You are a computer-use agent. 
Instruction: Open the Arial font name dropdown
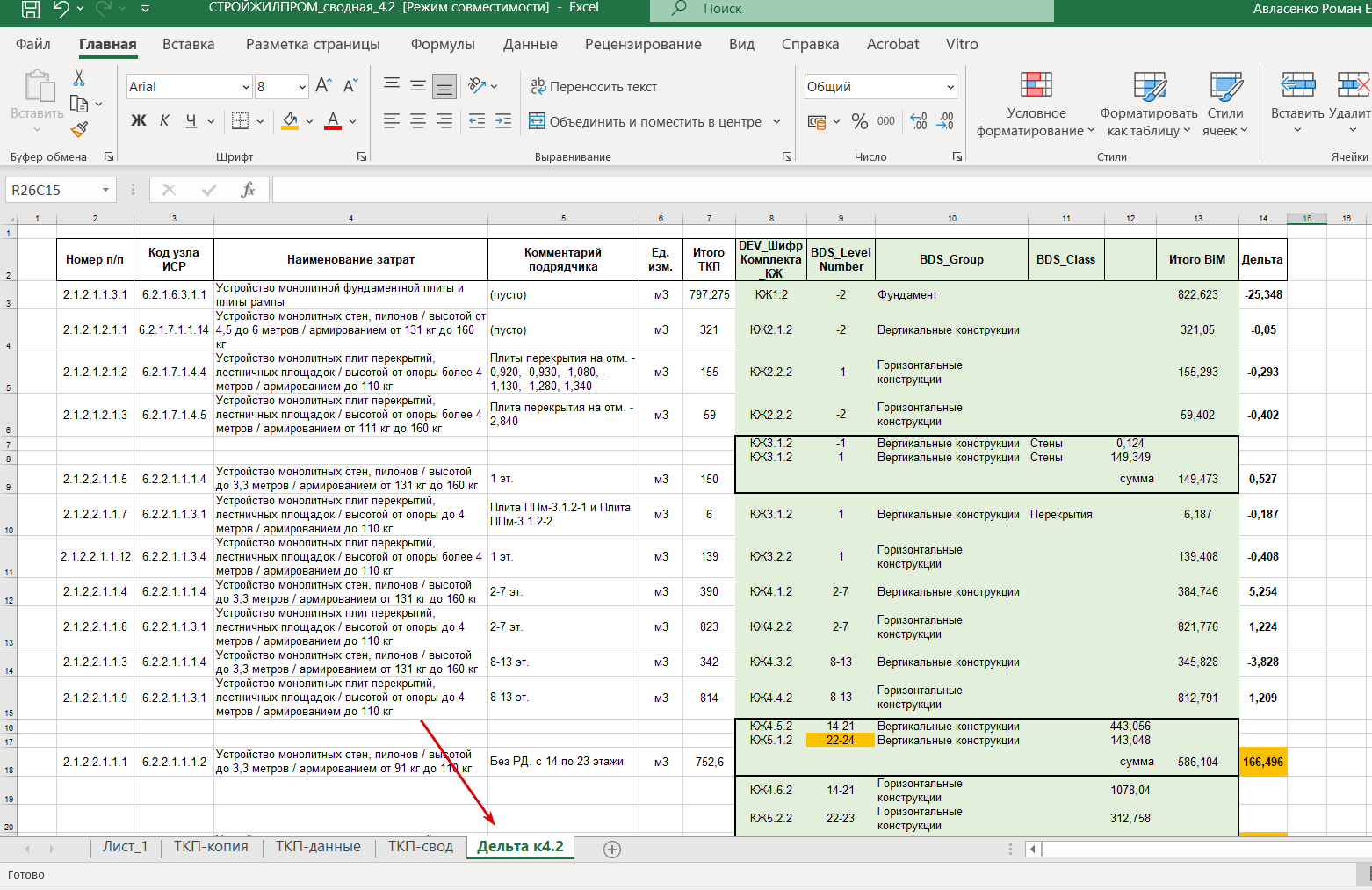click(246, 87)
